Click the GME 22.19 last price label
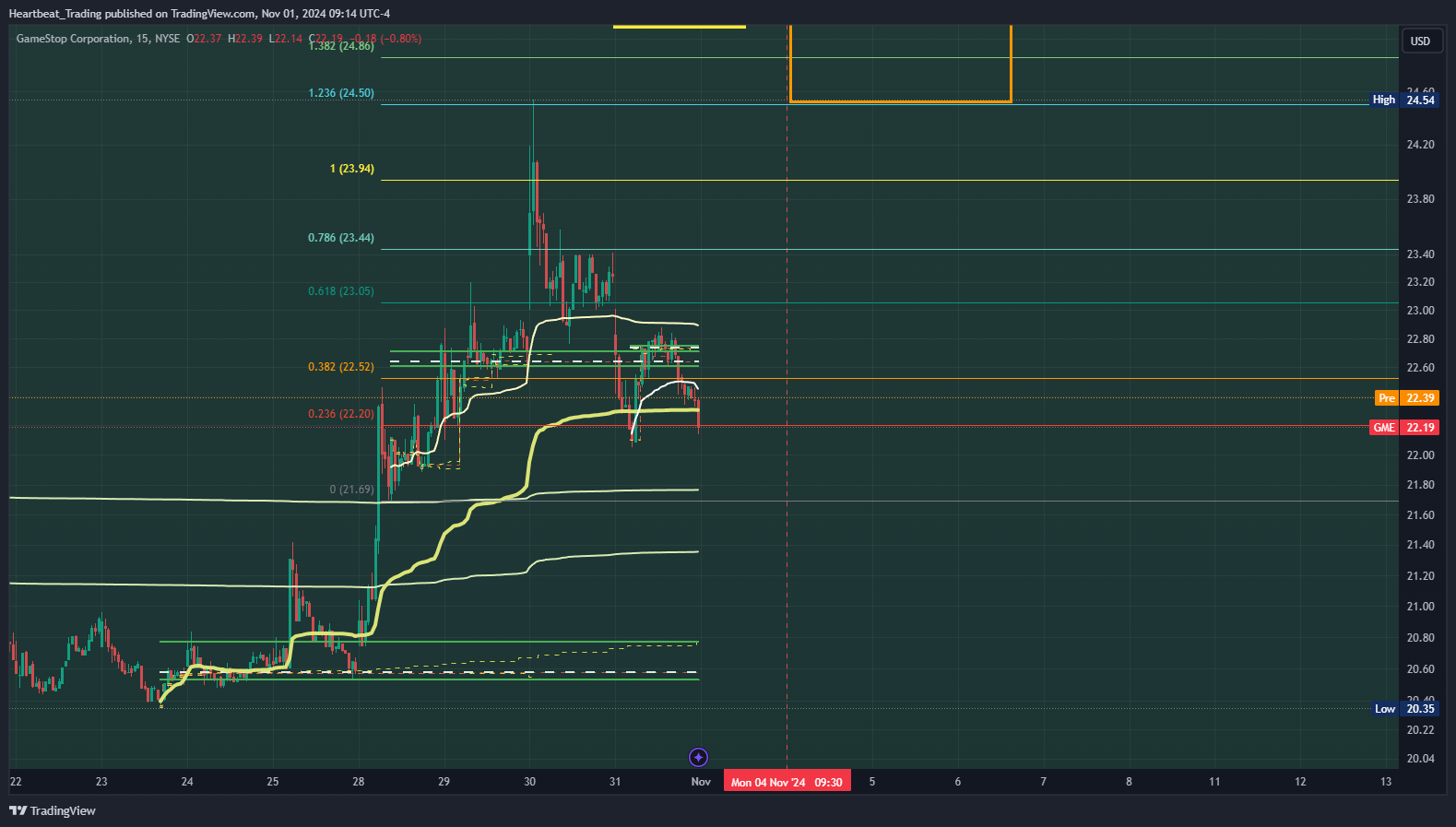The height and width of the screenshot is (827, 1456). (1403, 427)
